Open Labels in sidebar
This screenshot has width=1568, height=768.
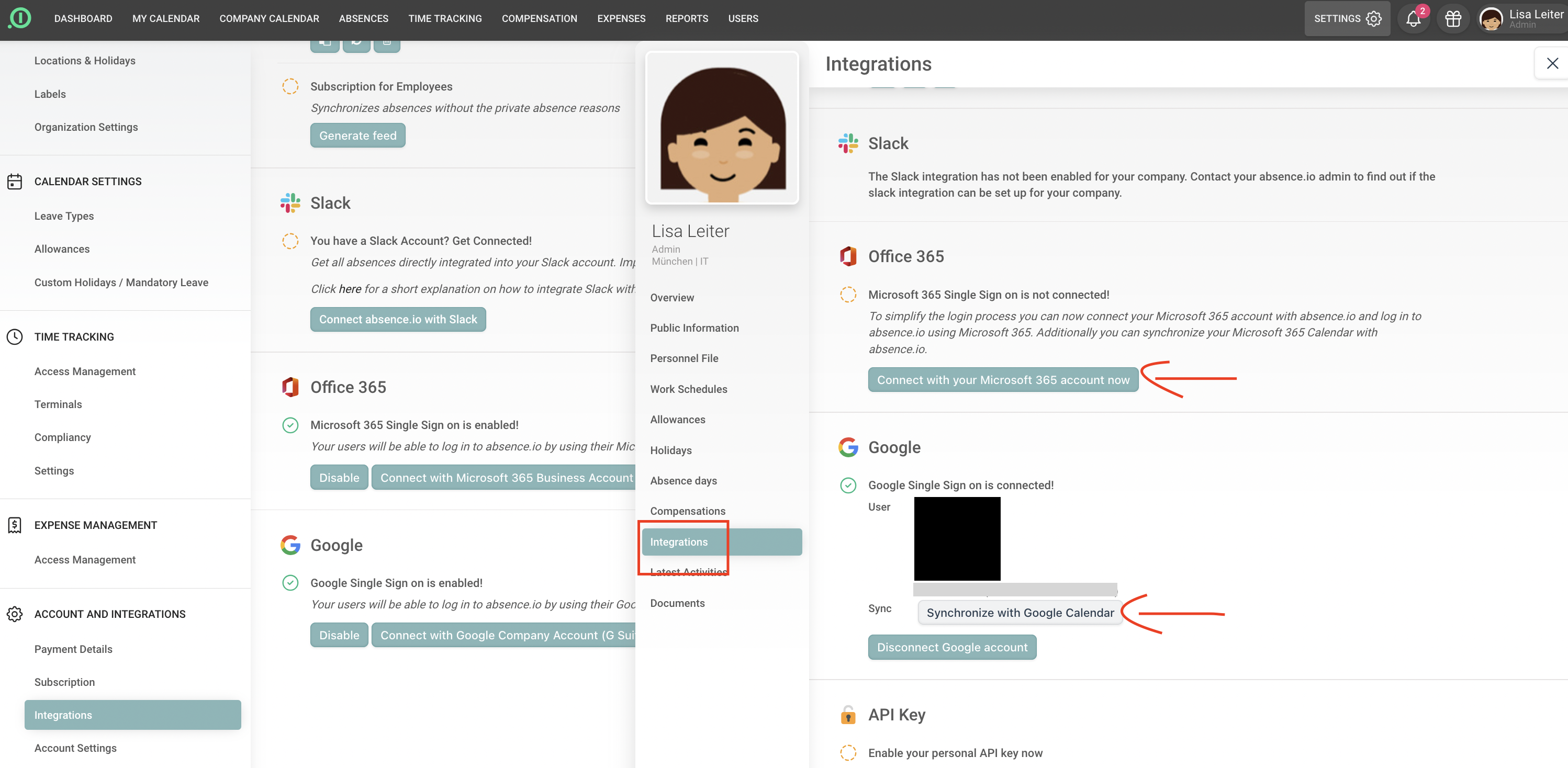coord(50,94)
